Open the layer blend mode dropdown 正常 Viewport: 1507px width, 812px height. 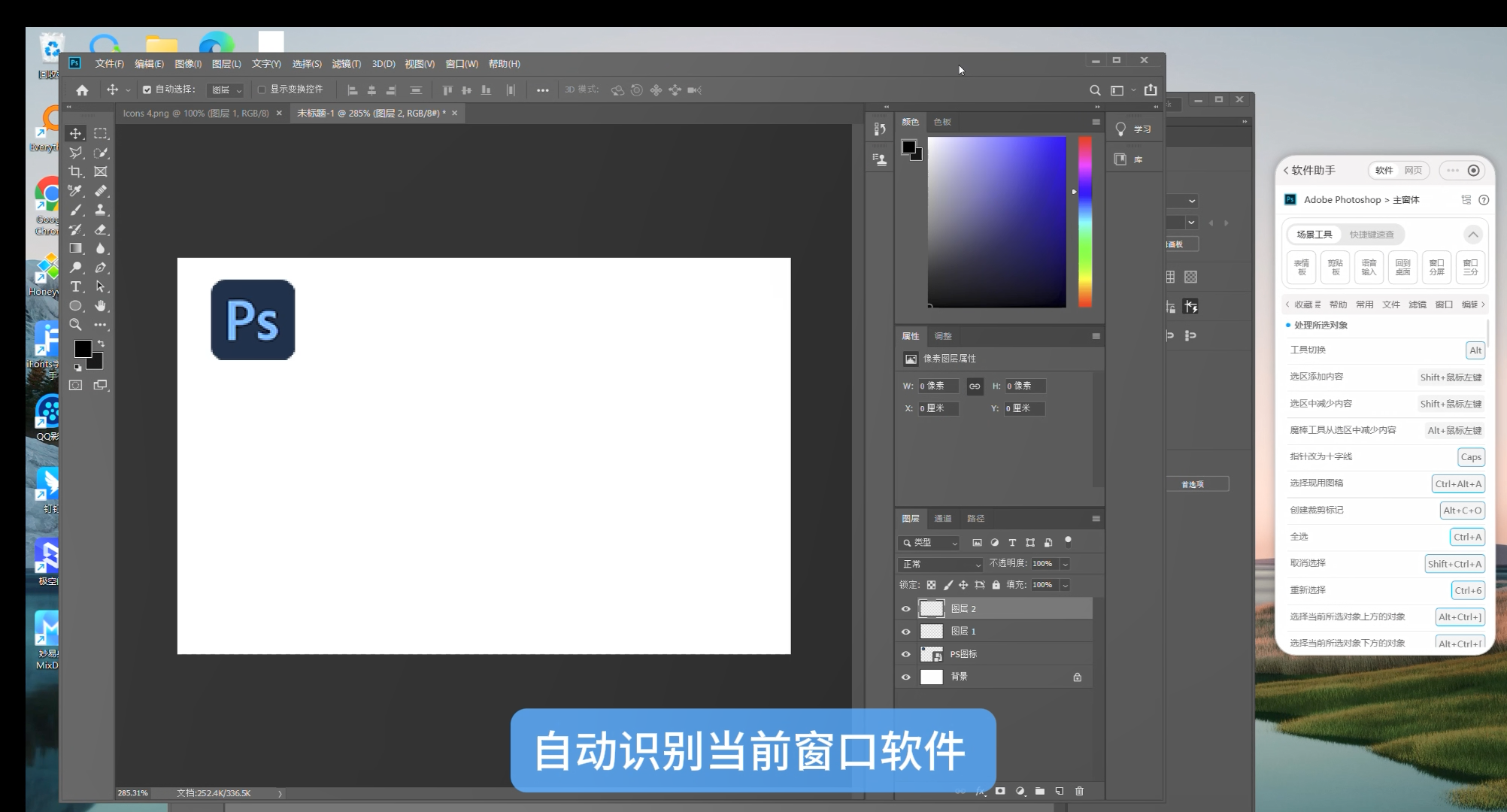pos(941,564)
